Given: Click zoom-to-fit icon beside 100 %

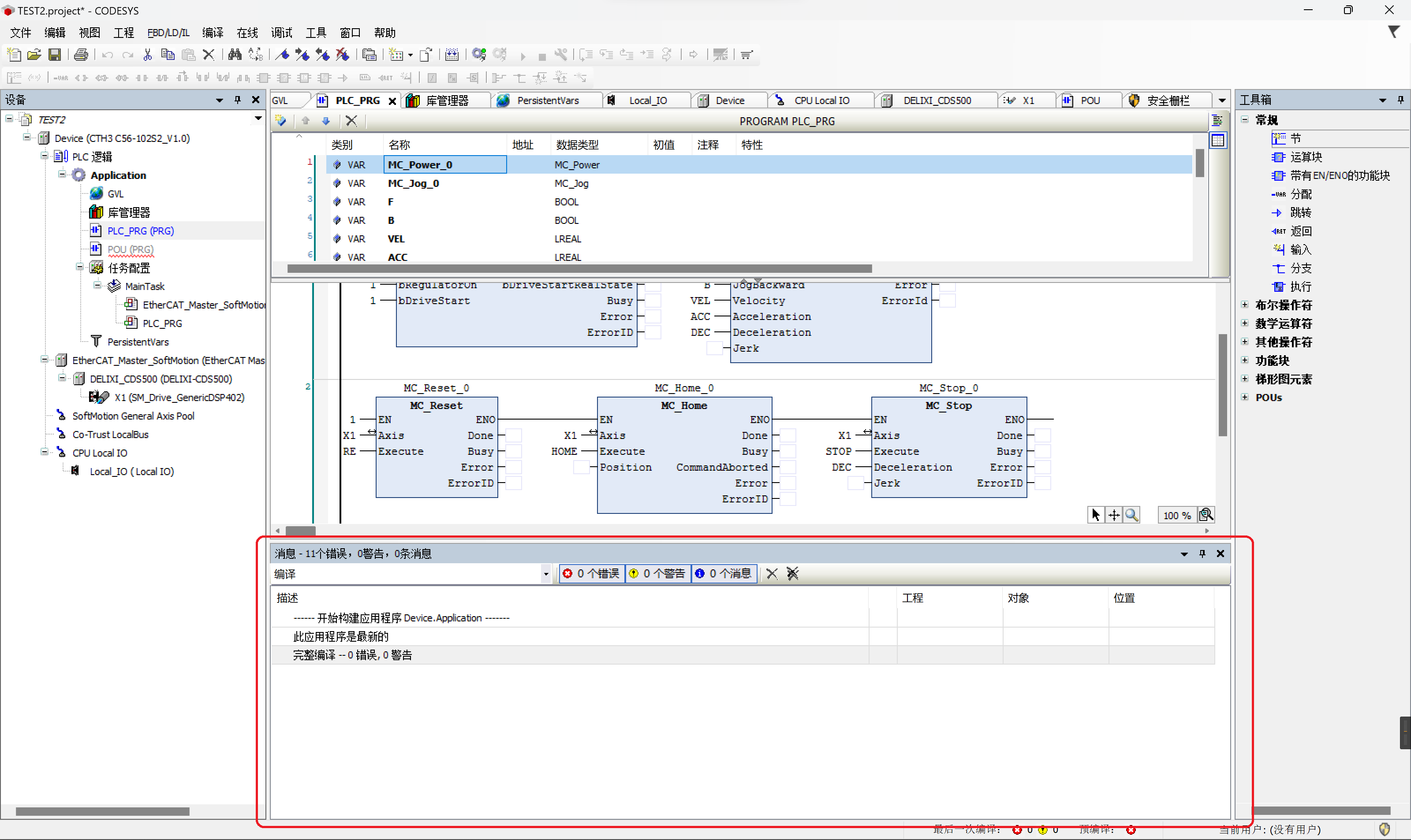Looking at the screenshot, I should coord(1206,515).
